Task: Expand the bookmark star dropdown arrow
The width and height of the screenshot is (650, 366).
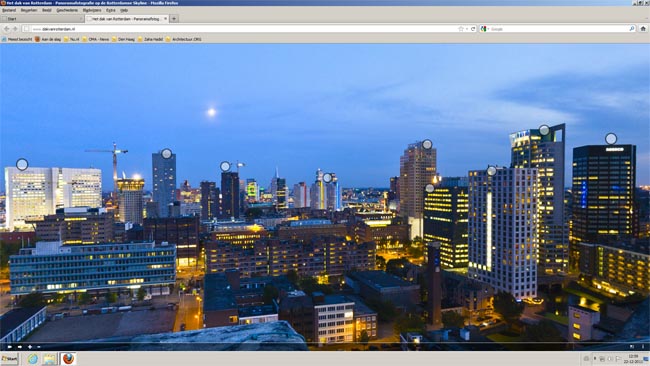Action: pos(467,29)
